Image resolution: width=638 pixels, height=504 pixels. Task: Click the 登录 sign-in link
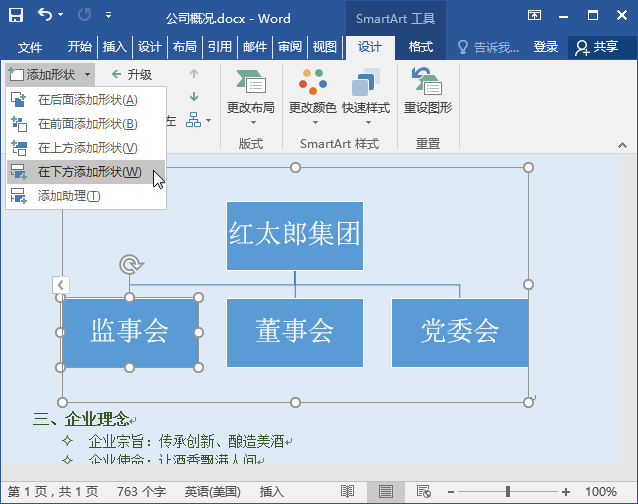click(546, 47)
